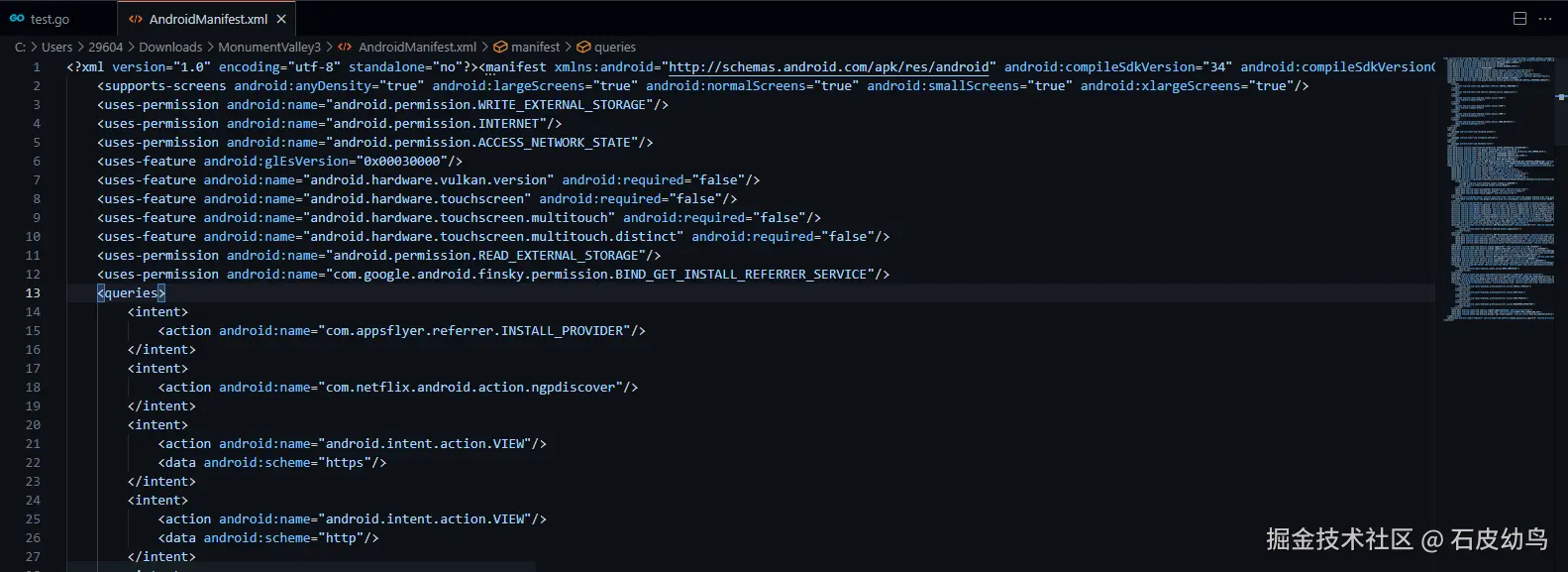Switch to the test.go tab
The height and width of the screenshot is (572, 1568).
click(50, 19)
